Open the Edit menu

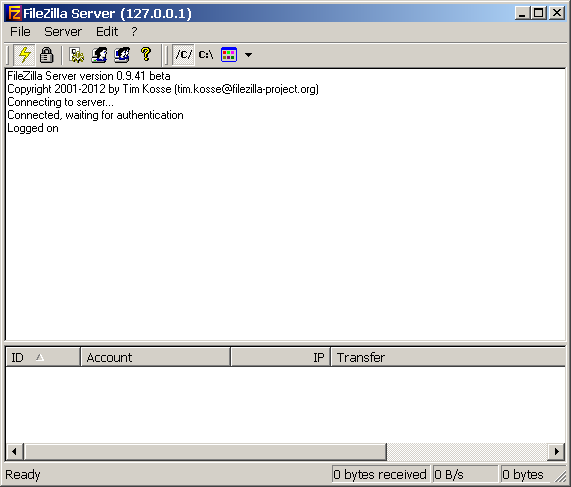point(107,32)
